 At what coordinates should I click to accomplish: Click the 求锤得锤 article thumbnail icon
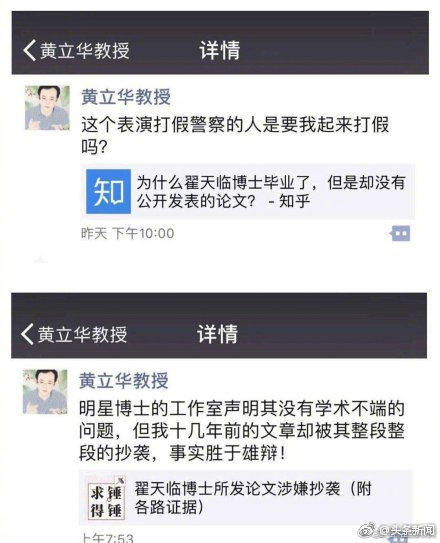(x=106, y=499)
